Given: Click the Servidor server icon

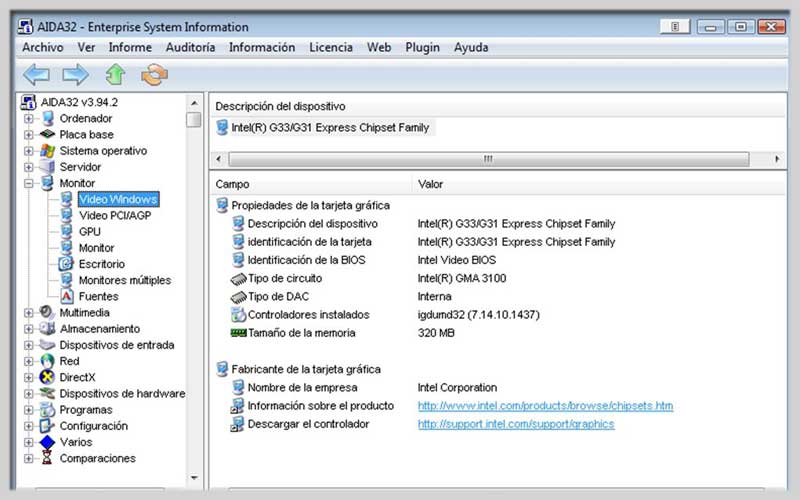Looking at the screenshot, I should tap(47, 167).
